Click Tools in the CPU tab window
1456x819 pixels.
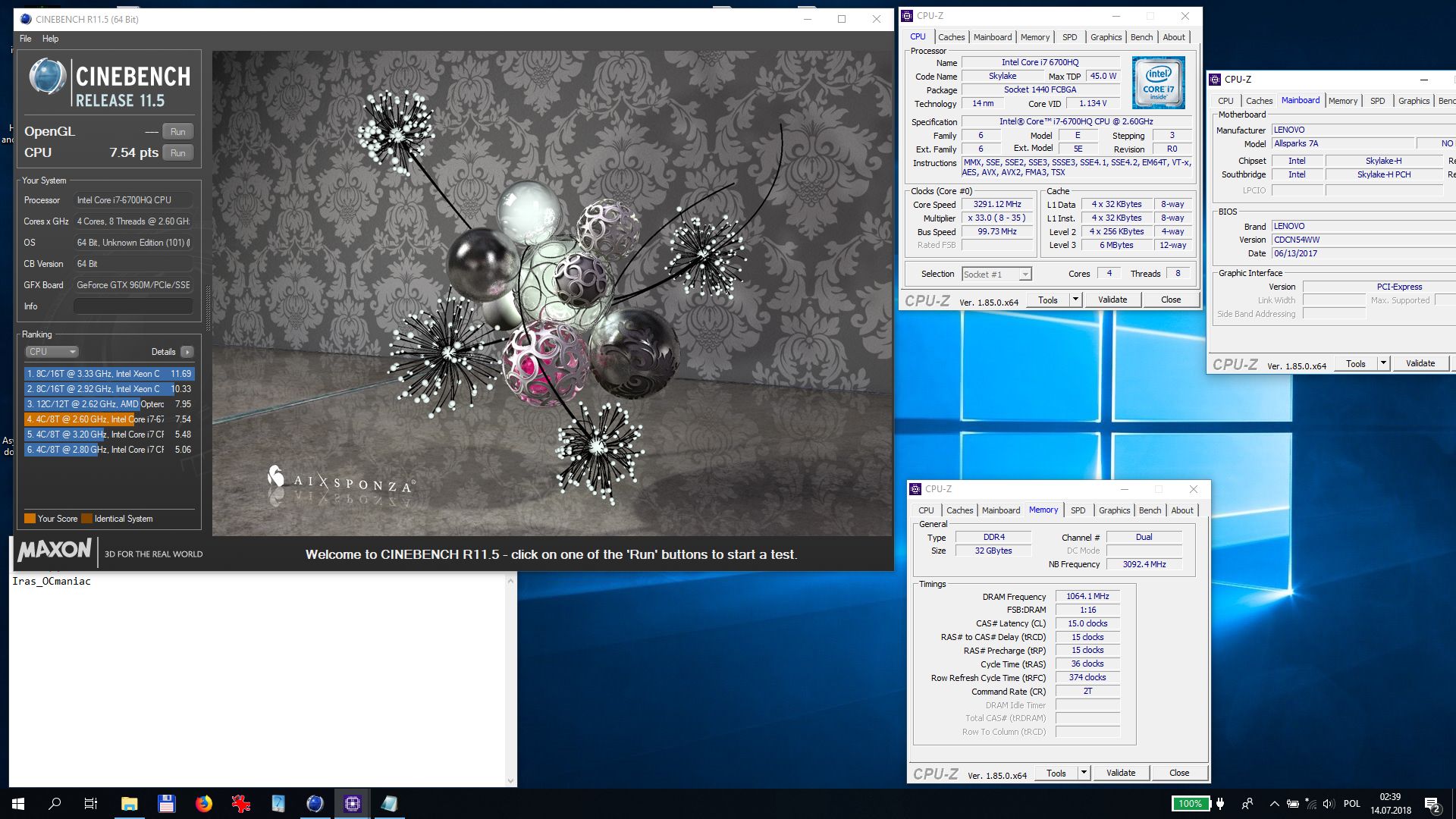(1048, 300)
